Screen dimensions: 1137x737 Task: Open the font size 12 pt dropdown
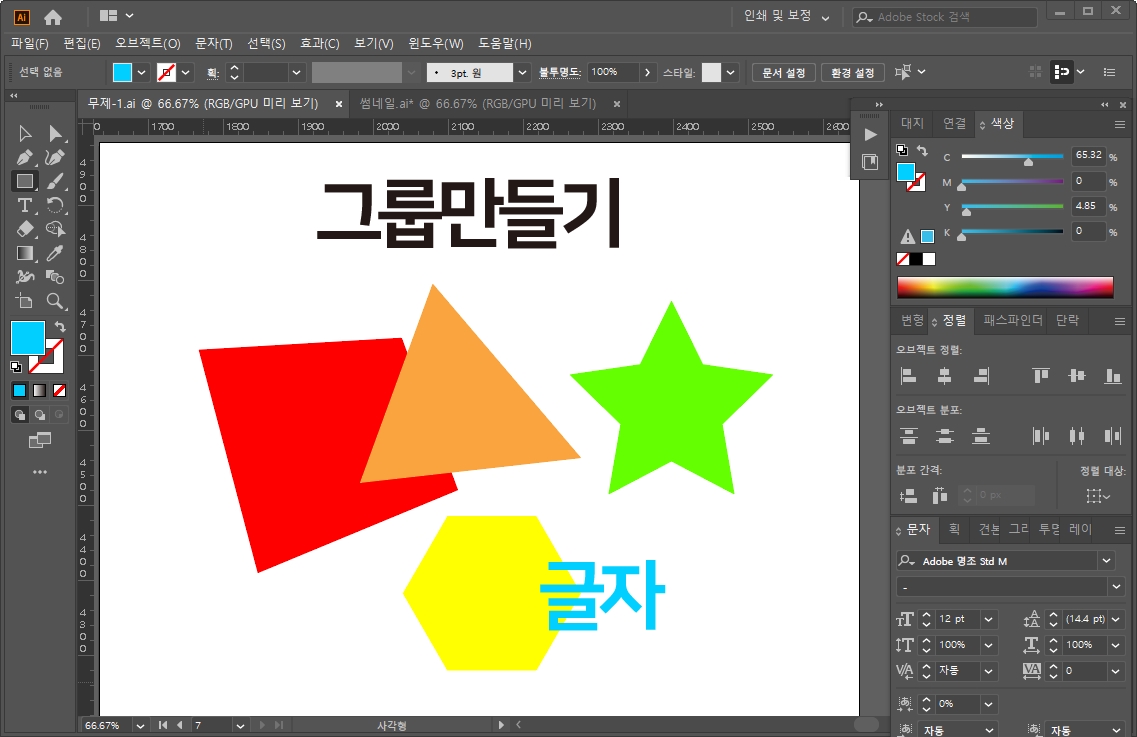[x=988, y=619]
